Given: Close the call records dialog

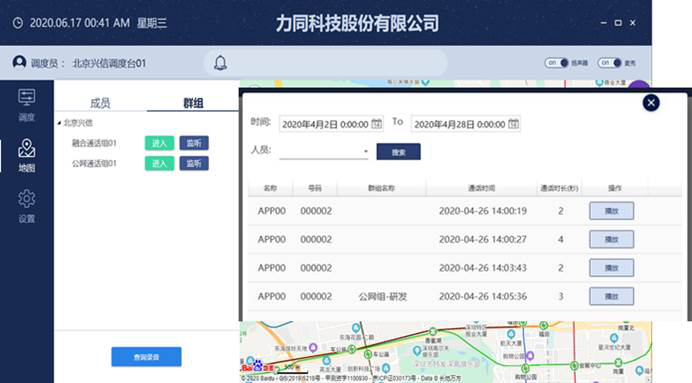Looking at the screenshot, I should coord(651,103).
